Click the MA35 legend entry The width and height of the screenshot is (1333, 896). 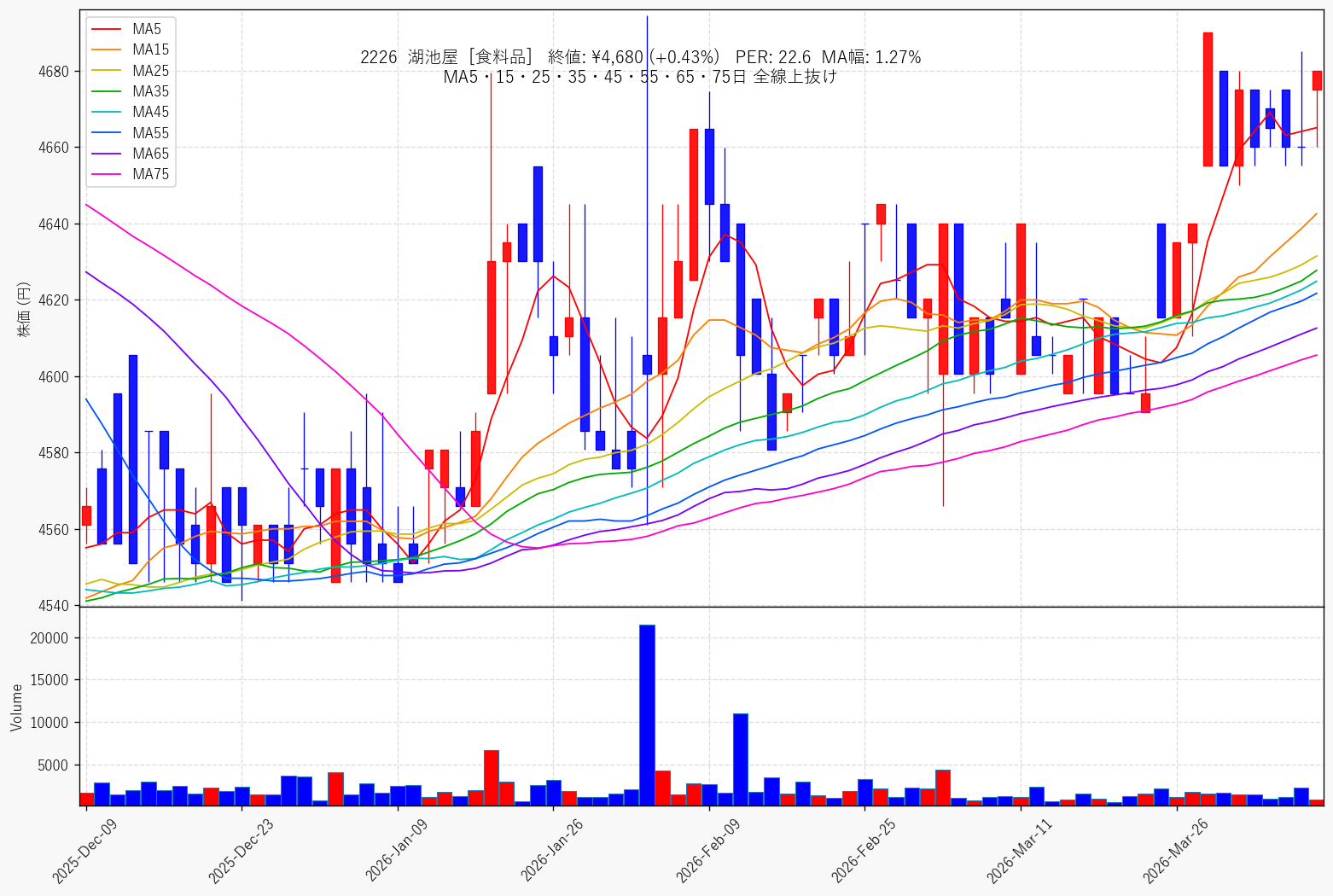click(x=130, y=91)
